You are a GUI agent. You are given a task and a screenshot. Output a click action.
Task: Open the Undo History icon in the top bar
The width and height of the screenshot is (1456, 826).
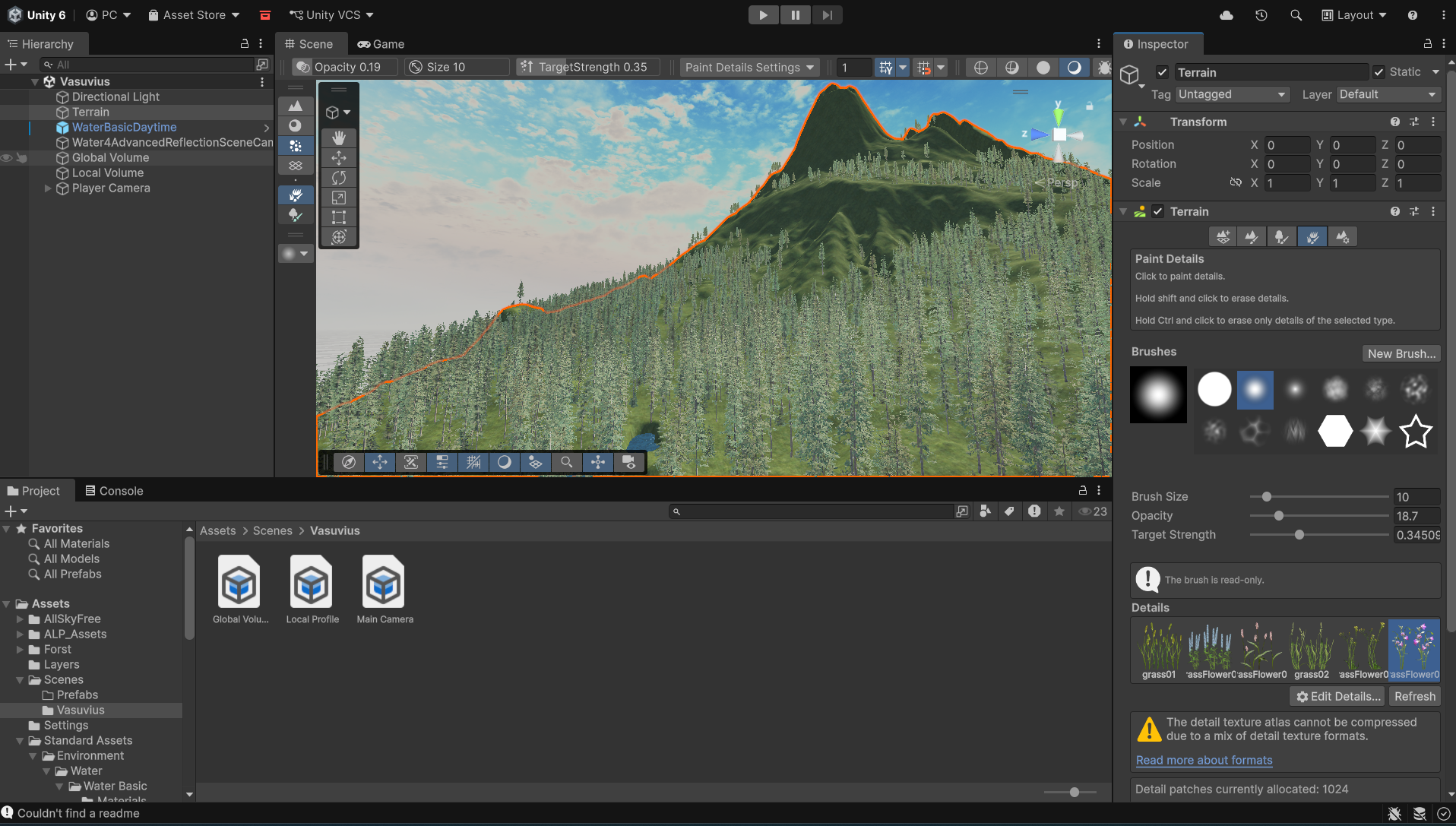click(1261, 15)
